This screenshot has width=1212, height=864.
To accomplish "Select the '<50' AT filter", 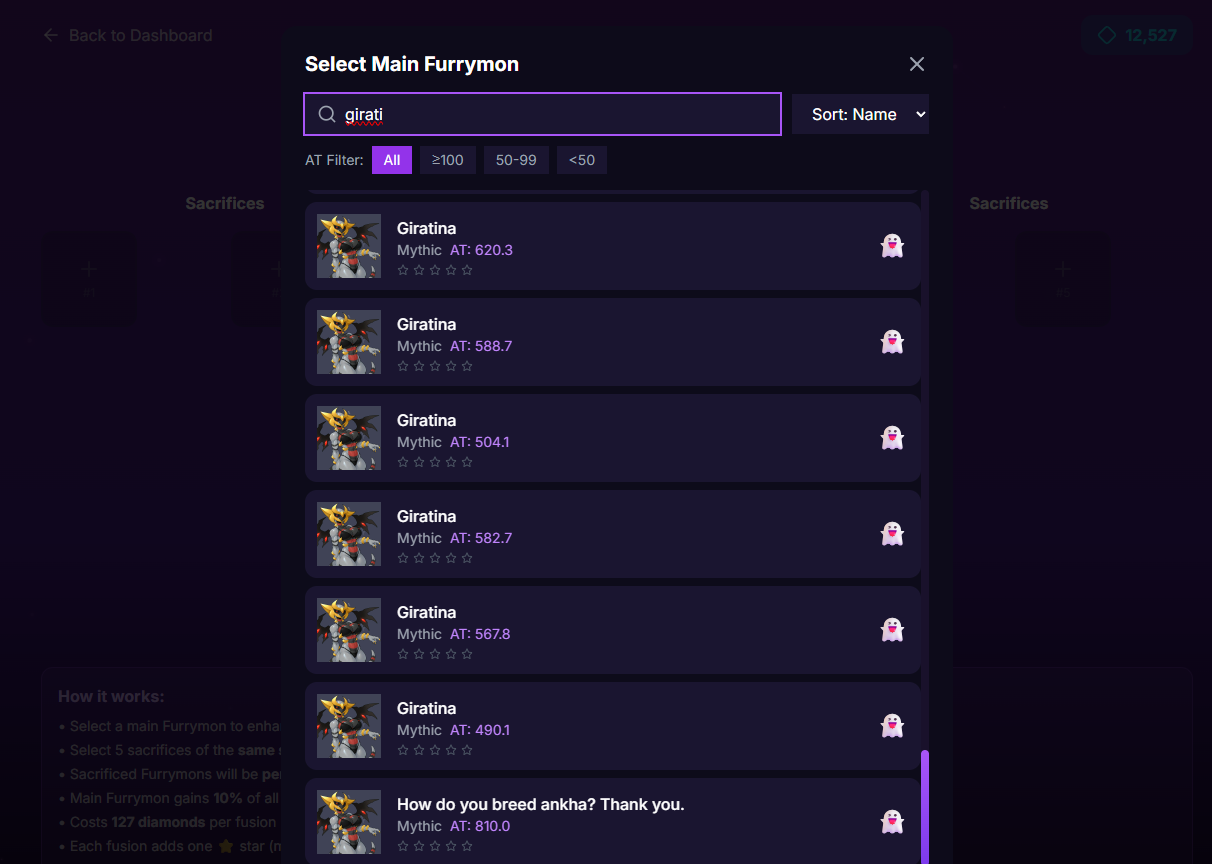I will (x=582, y=160).
